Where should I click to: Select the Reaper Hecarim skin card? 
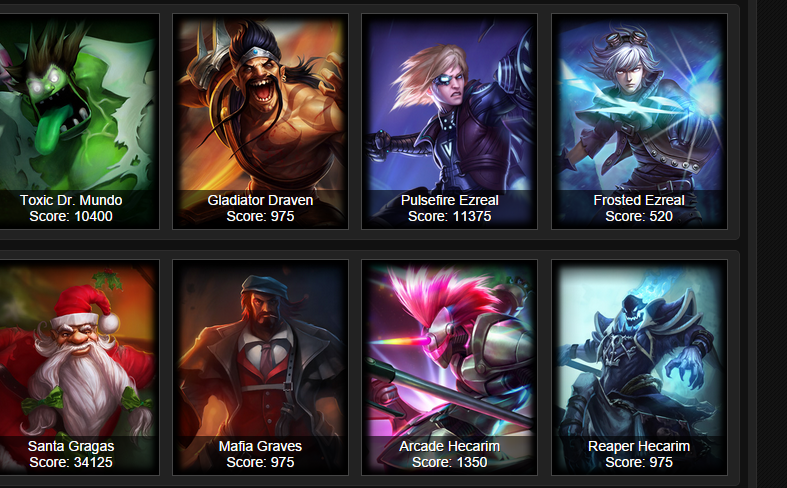click(639, 367)
